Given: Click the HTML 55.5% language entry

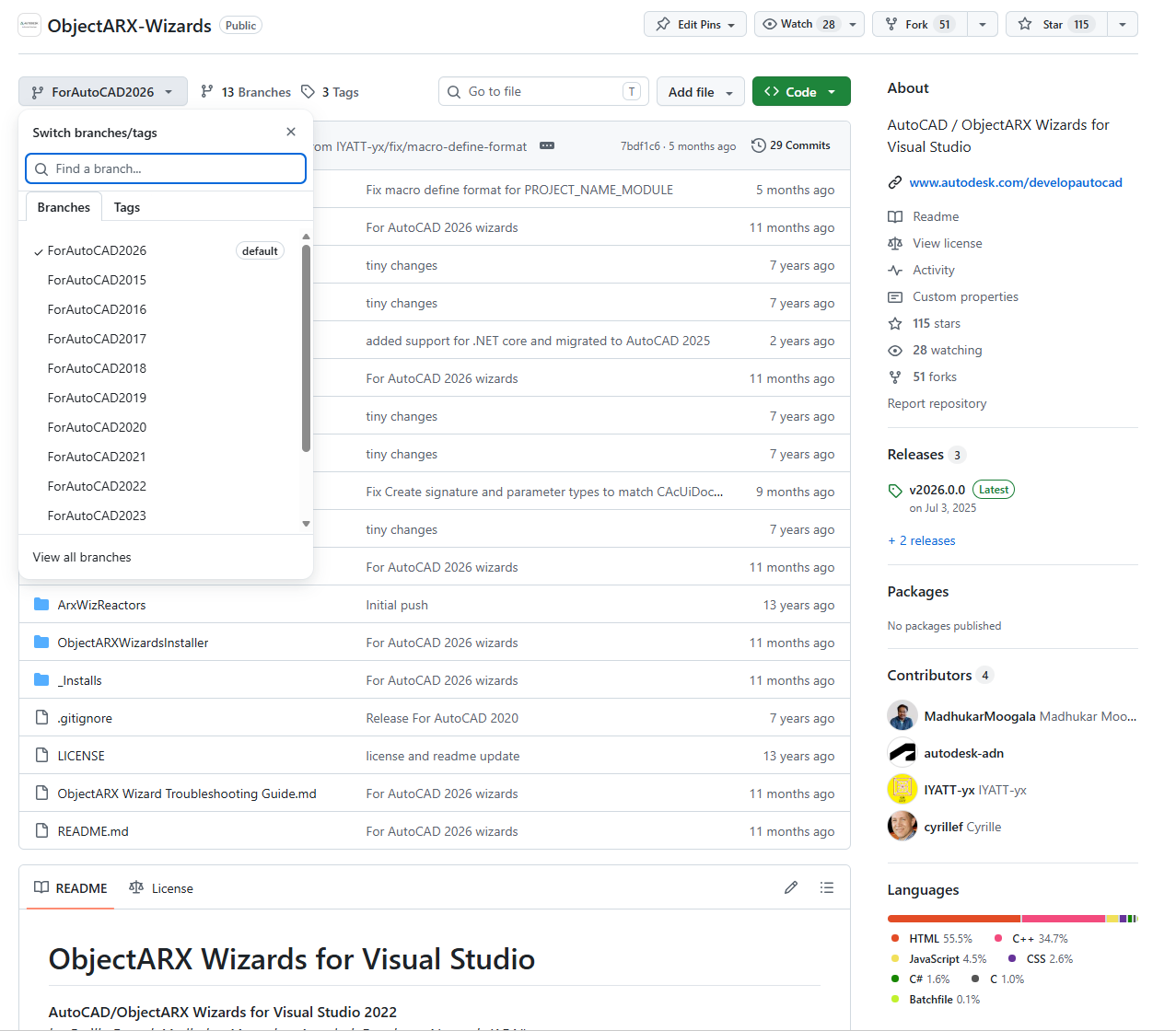Looking at the screenshot, I should click(x=932, y=938).
